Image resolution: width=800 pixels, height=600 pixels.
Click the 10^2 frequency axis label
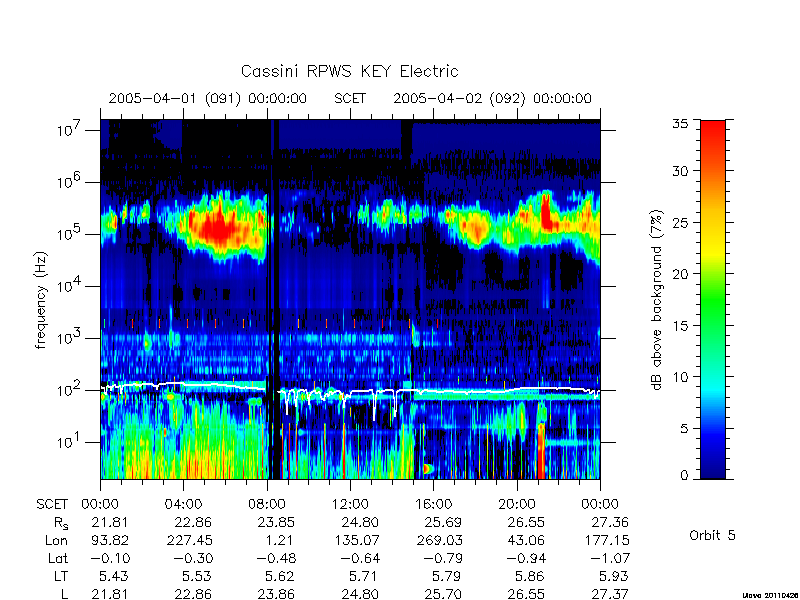(x=70, y=389)
